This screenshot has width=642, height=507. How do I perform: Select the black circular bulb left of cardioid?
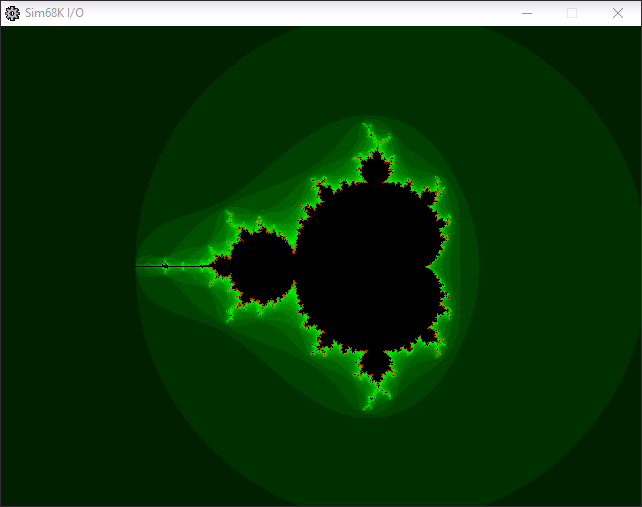[x=261, y=266]
